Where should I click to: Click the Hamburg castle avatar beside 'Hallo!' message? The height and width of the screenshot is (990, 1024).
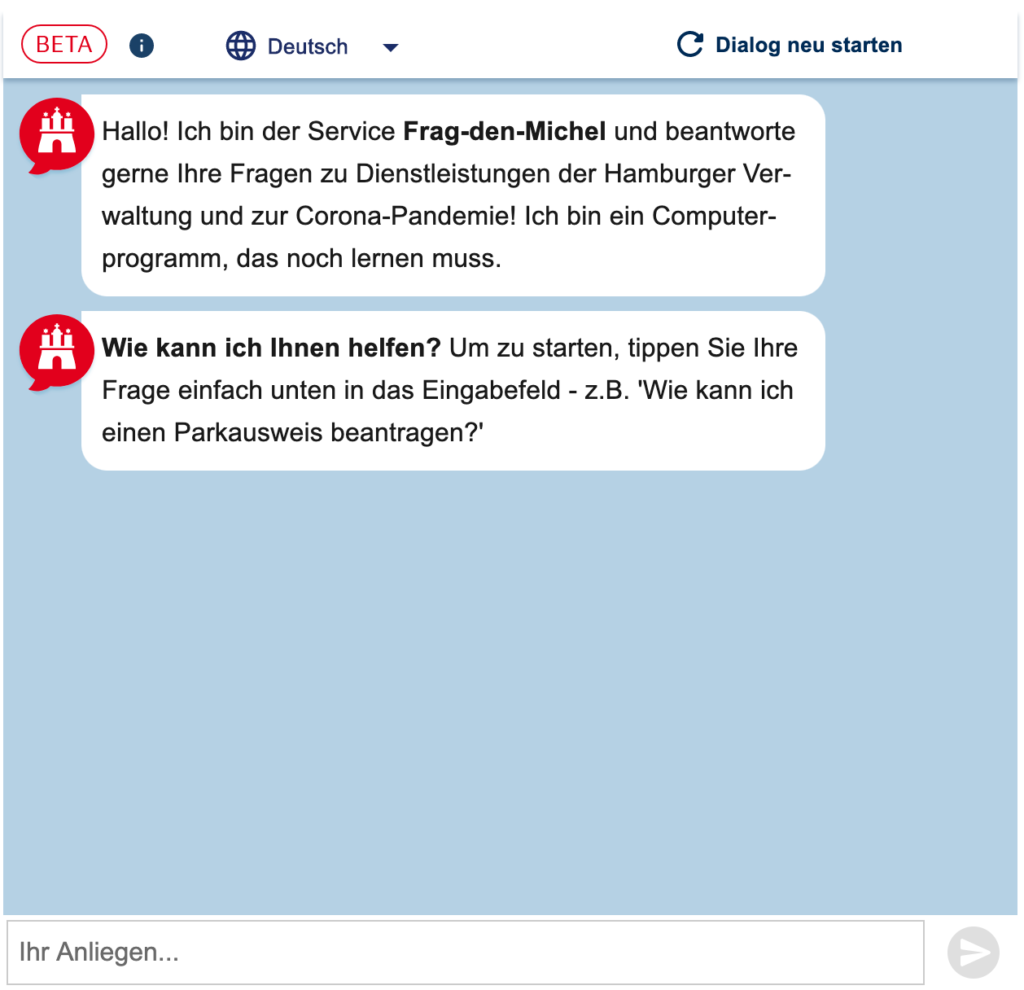[x=56, y=136]
